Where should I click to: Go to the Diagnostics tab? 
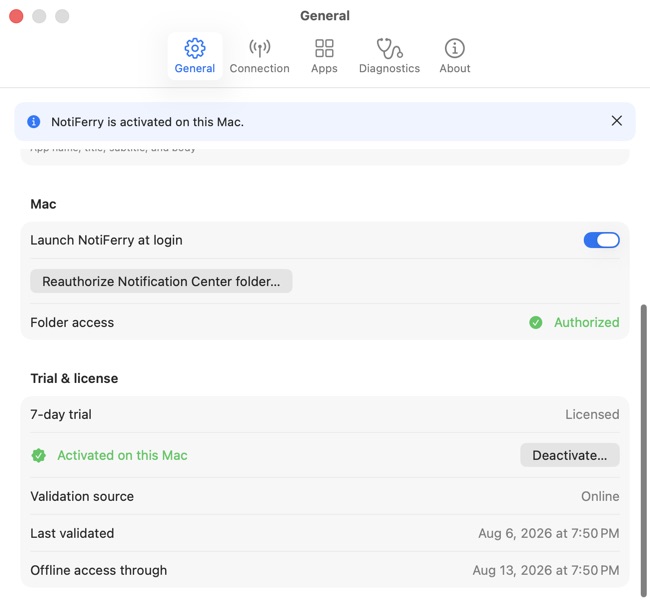coord(389,56)
